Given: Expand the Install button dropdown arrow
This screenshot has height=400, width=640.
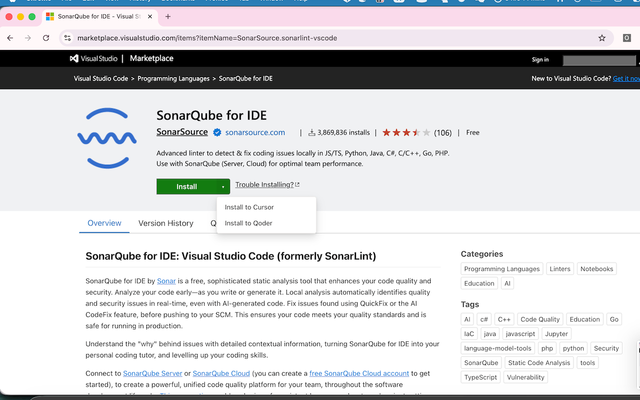Looking at the screenshot, I should (x=223, y=187).
